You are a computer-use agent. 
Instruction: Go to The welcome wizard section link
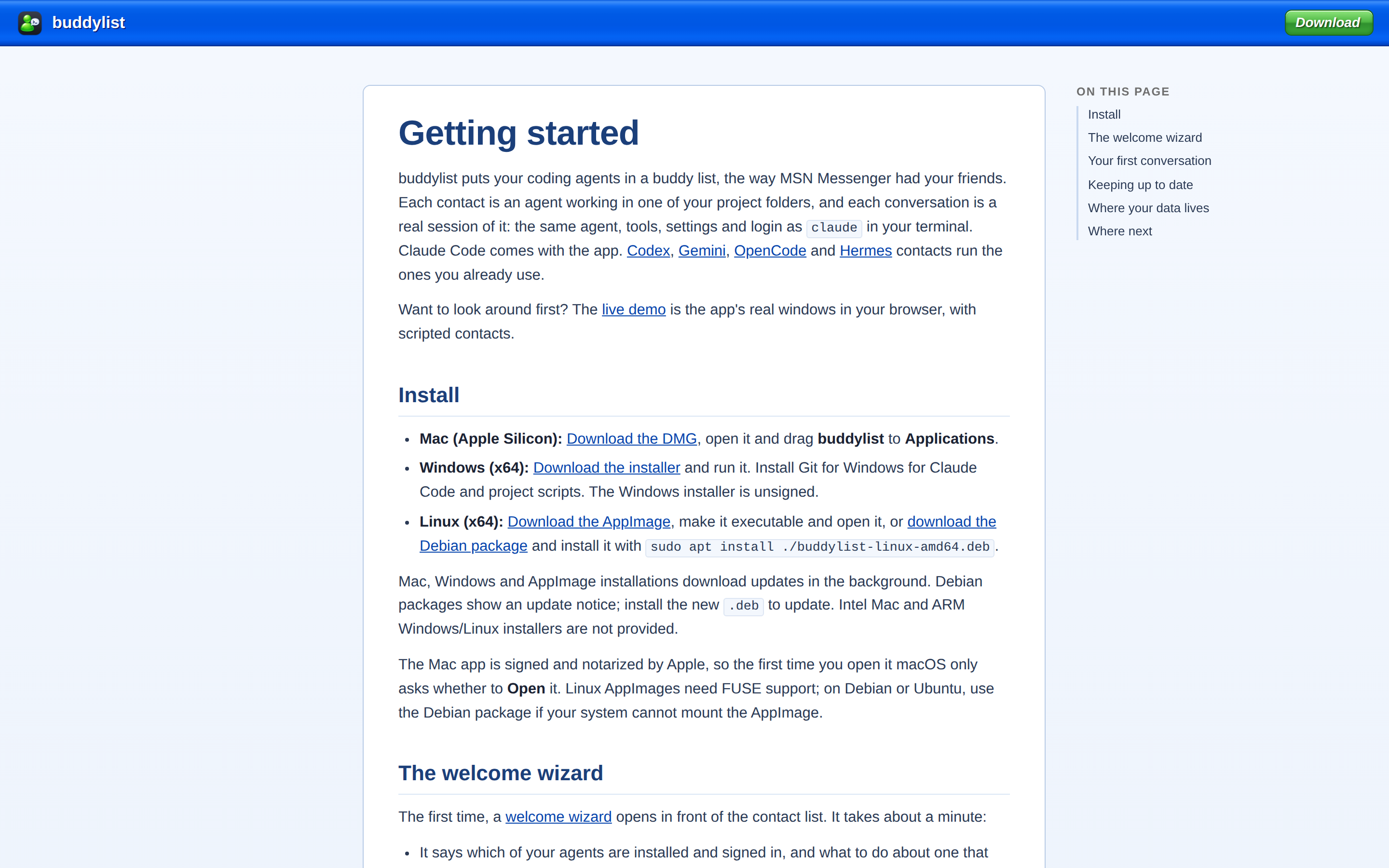coord(1144,138)
